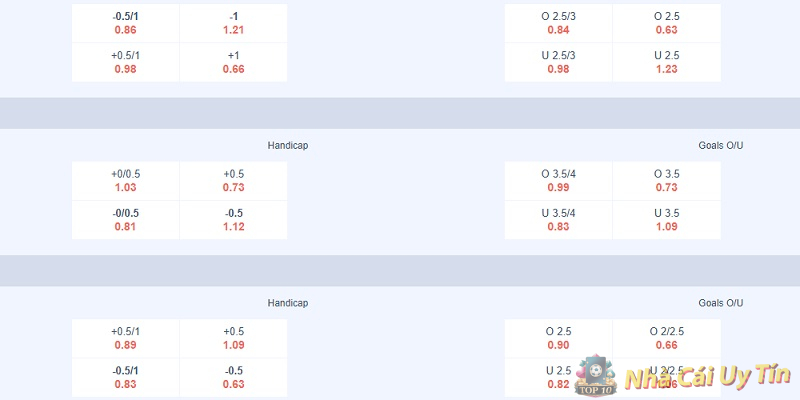Choose handicap +0.5 at odds 0.73

(x=233, y=180)
